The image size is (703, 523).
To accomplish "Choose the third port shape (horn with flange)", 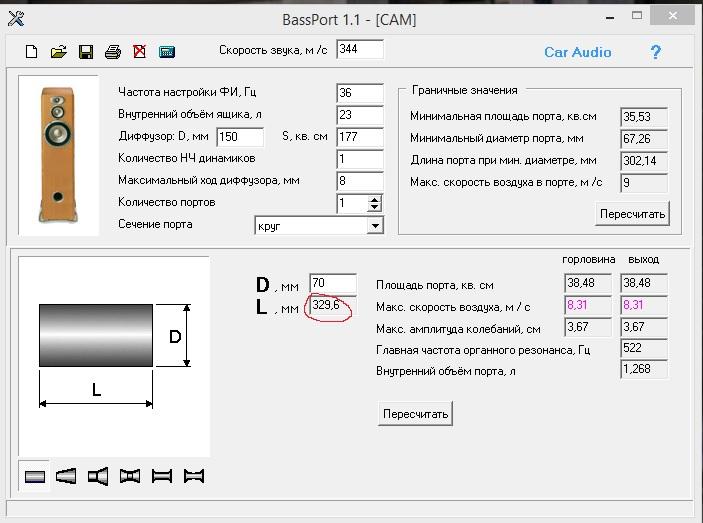I will pyautogui.click(x=98, y=476).
